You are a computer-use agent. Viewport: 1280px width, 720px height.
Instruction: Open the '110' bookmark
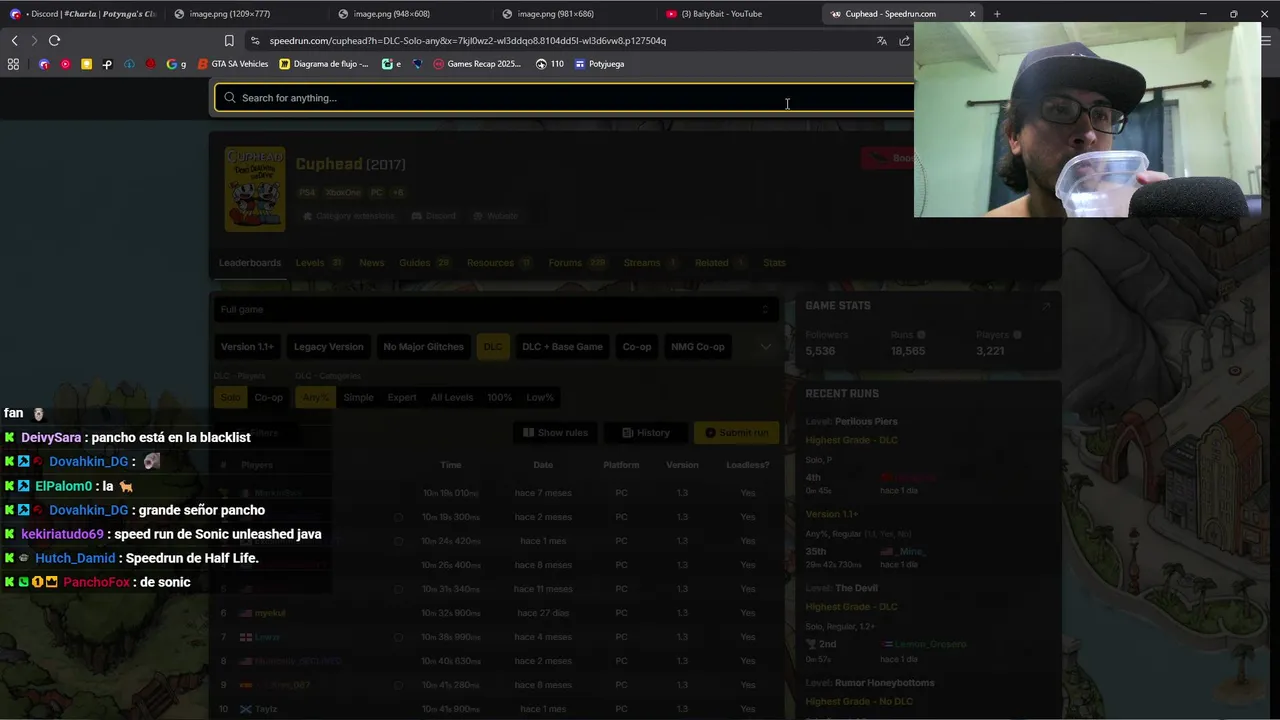[550, 64]
